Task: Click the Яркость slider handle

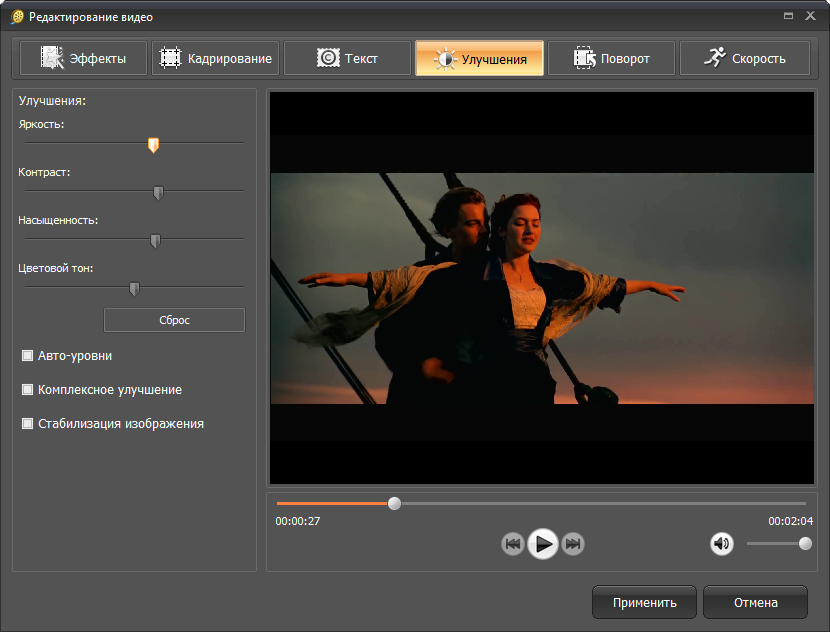Action: click(x=154, y=145)
